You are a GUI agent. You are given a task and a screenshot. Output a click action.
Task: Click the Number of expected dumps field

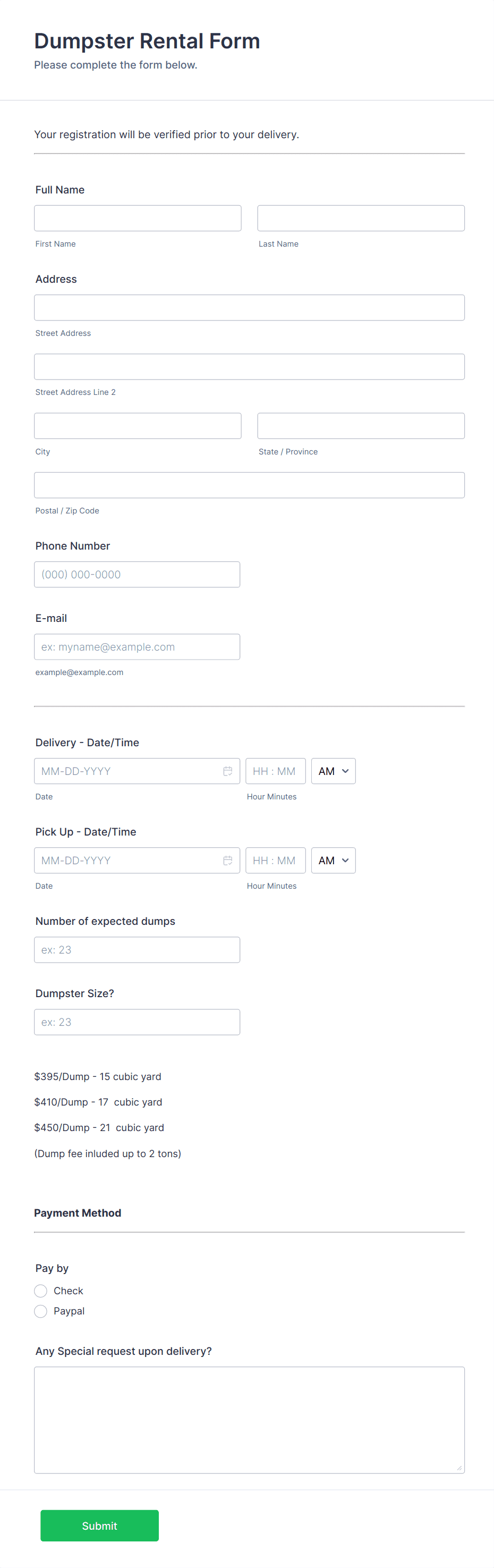pyautogui.click(x=137, y=949)
